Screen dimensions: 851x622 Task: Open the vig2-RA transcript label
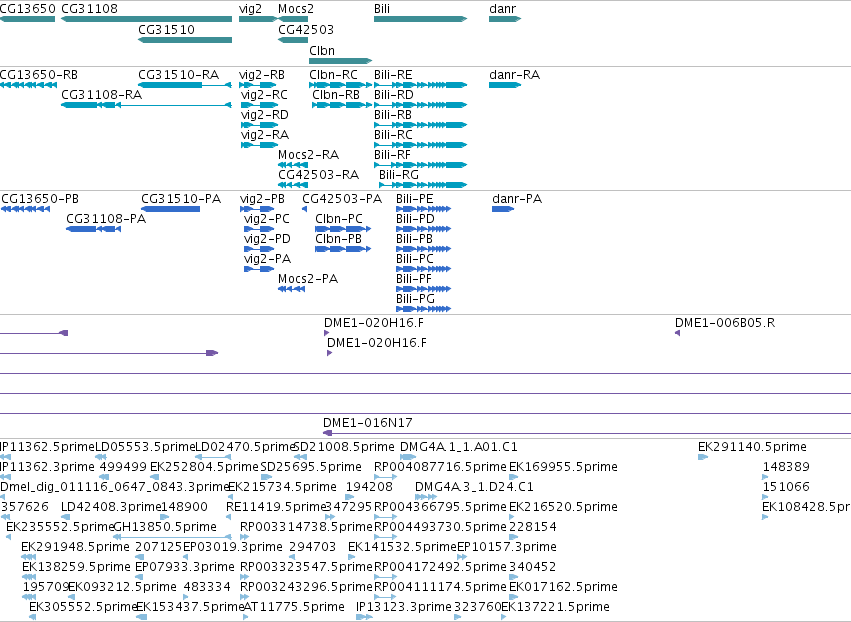pos(265,135)
